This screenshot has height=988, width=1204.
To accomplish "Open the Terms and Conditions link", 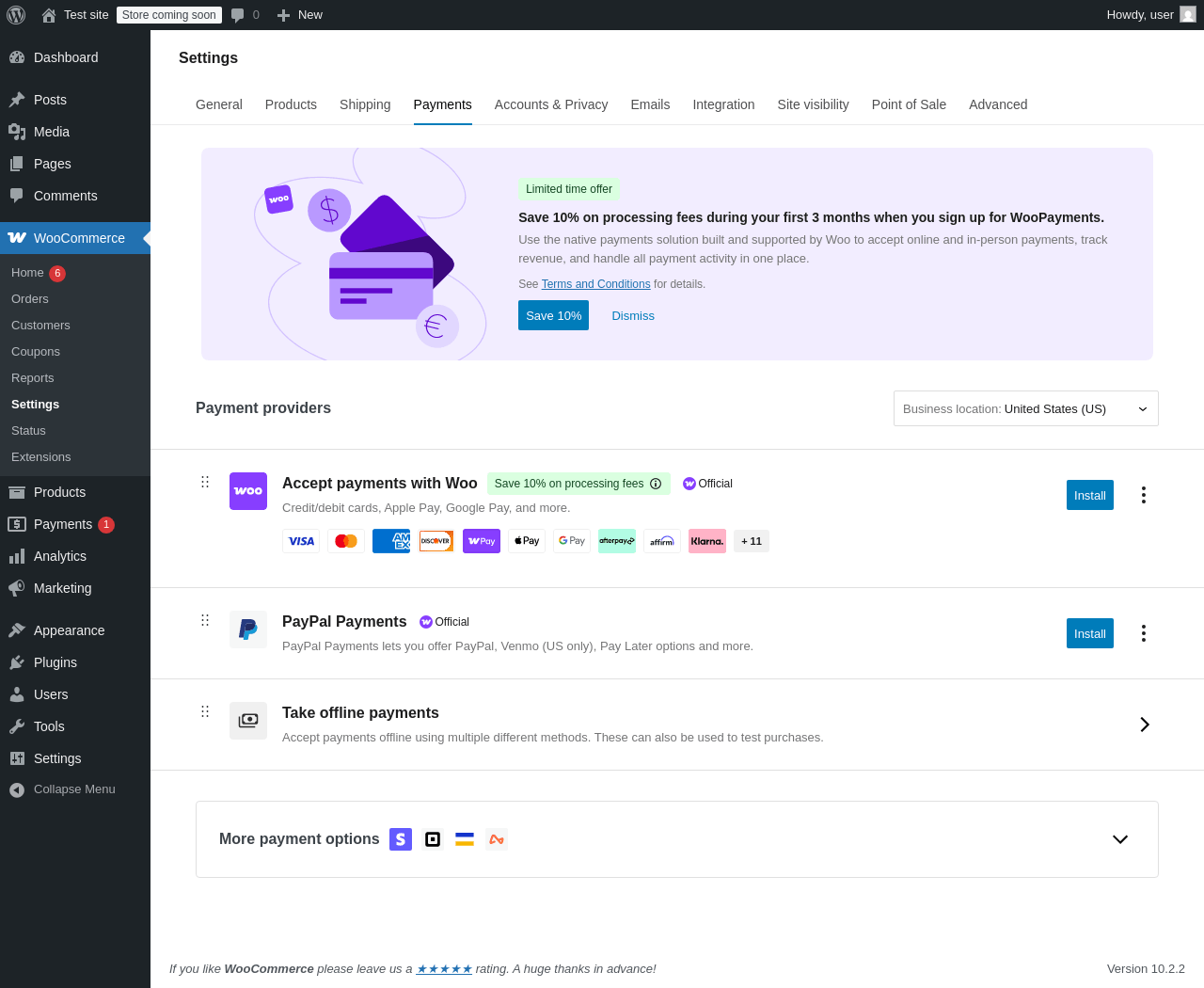I will coord(596,284).
